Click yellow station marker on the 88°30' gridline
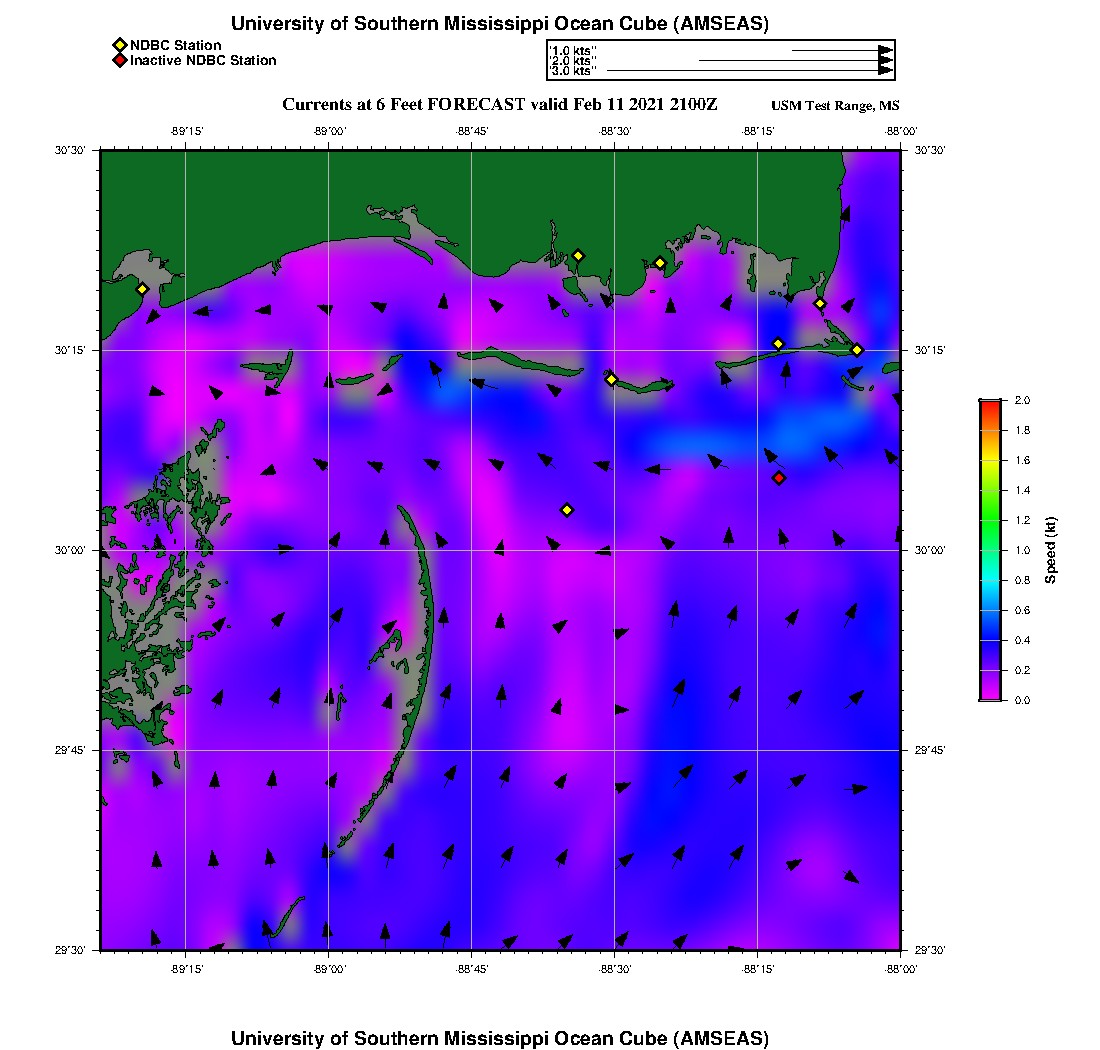The height and width of the screenshot is (1050, 1100). tap(611, 379)
